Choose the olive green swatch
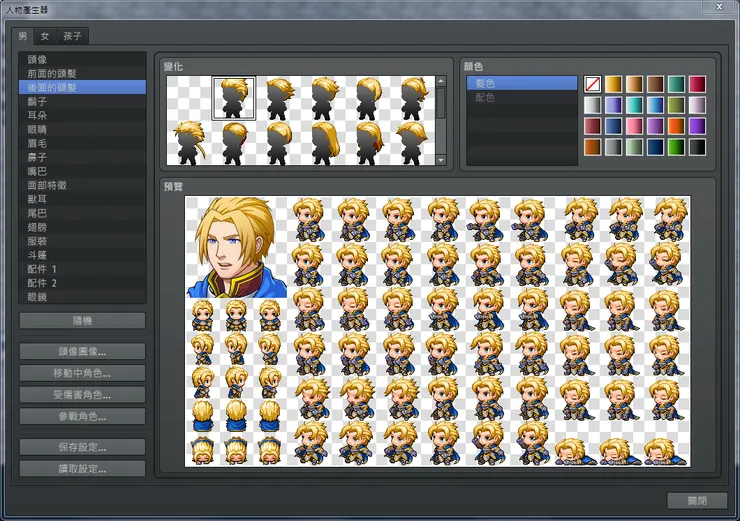This screenshot has height=521, width=740. 676,105
